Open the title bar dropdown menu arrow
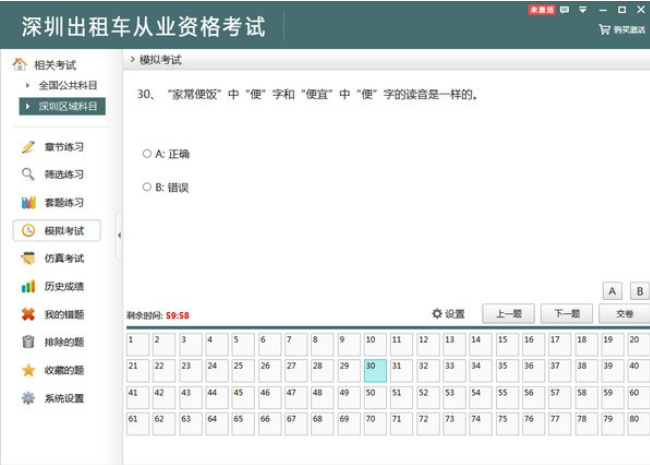 coord(583,10)
